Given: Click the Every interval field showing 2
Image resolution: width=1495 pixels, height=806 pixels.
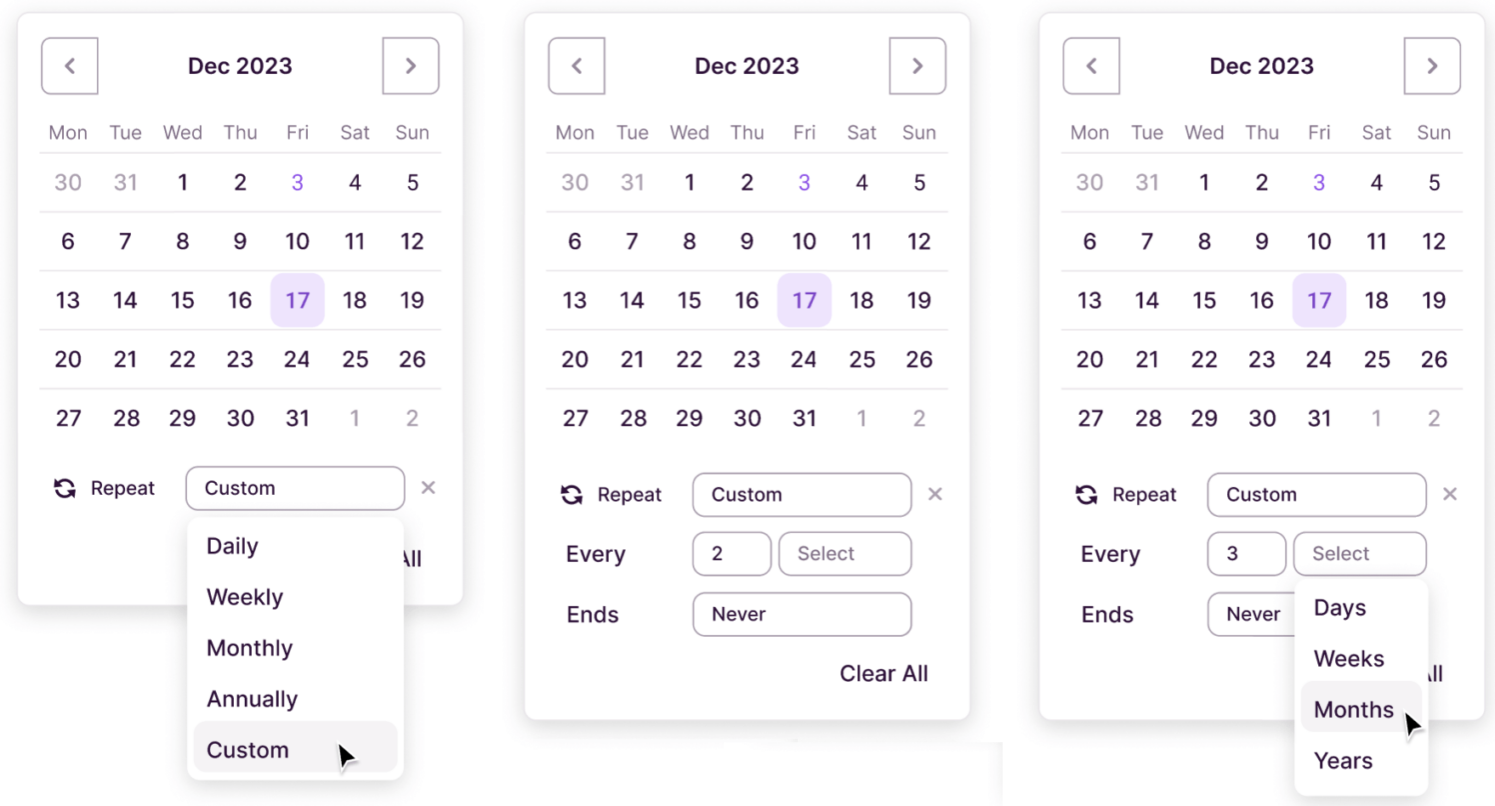Looking at the screenshot, I should coord(731,554).
